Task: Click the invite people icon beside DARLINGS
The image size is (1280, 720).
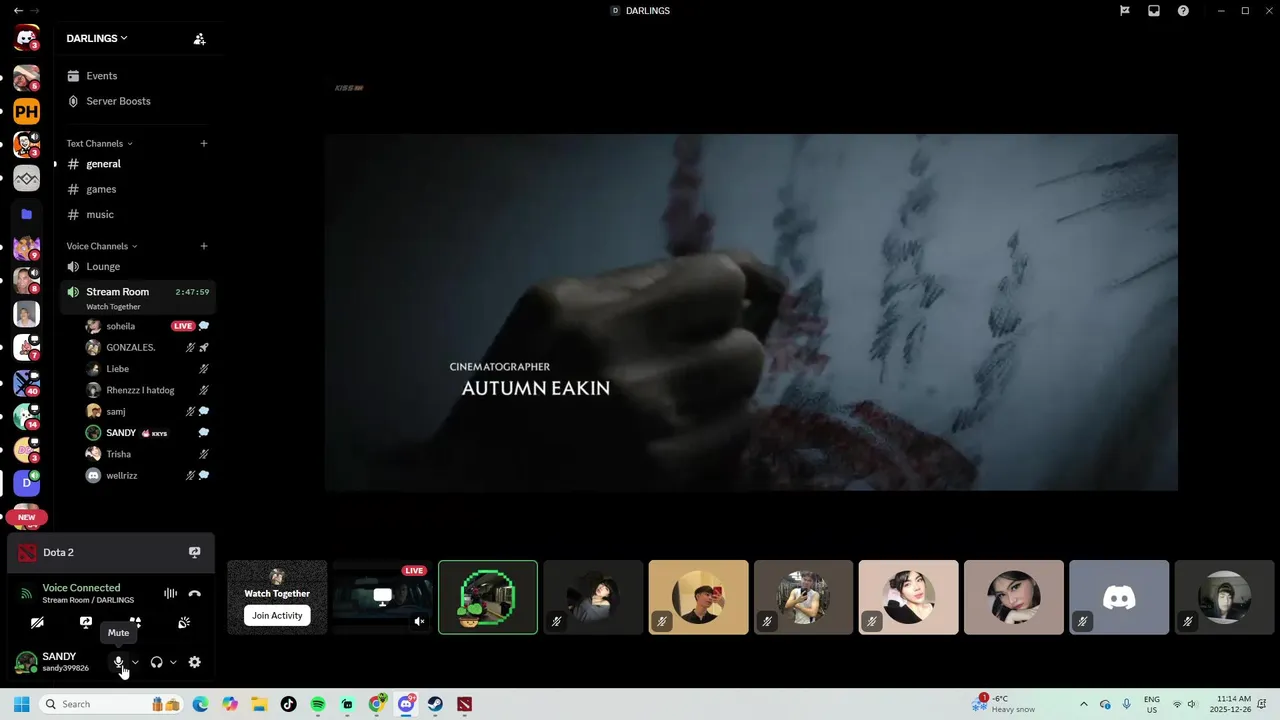Action: pos(199,39)
